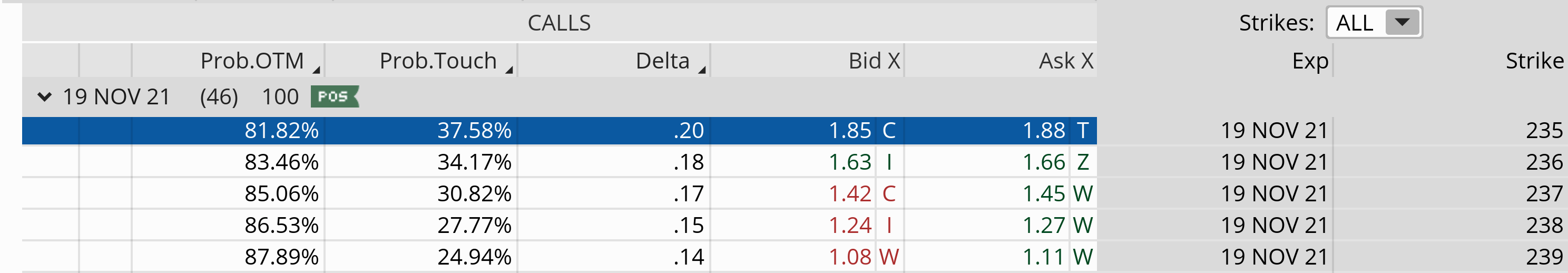Click the 1.63 bid for 236 strike

click(850, 162)
